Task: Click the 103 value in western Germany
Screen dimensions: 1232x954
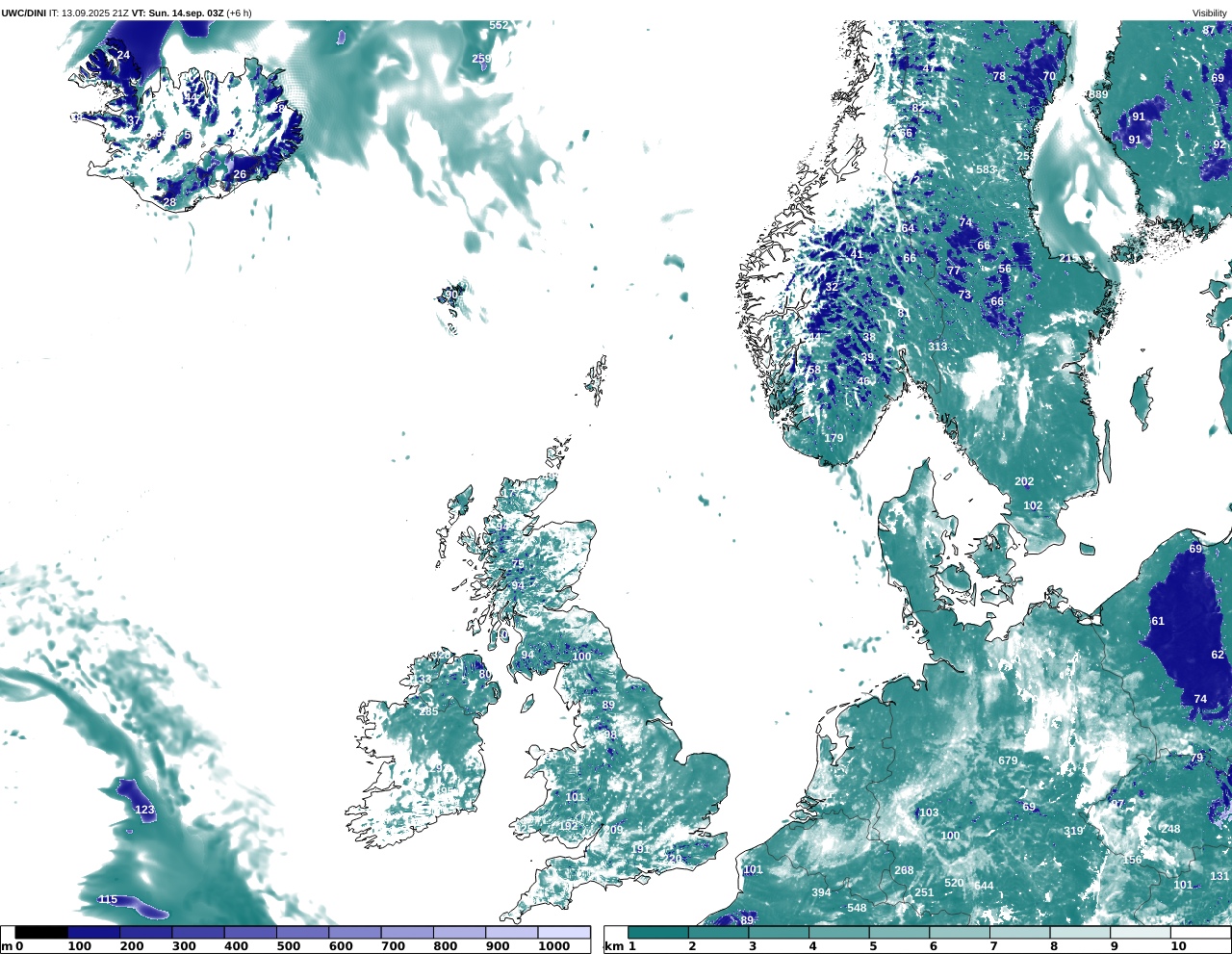Action: tap(929, 812)
